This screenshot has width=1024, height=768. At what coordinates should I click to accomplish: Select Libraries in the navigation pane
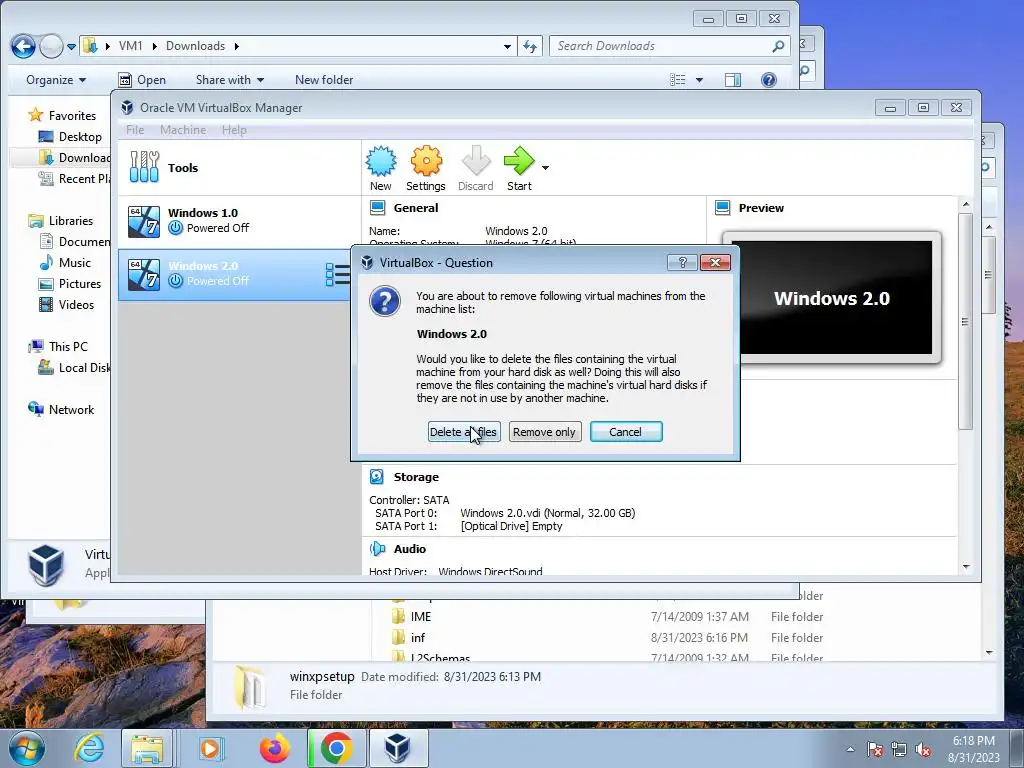click(x=61, y=221)
